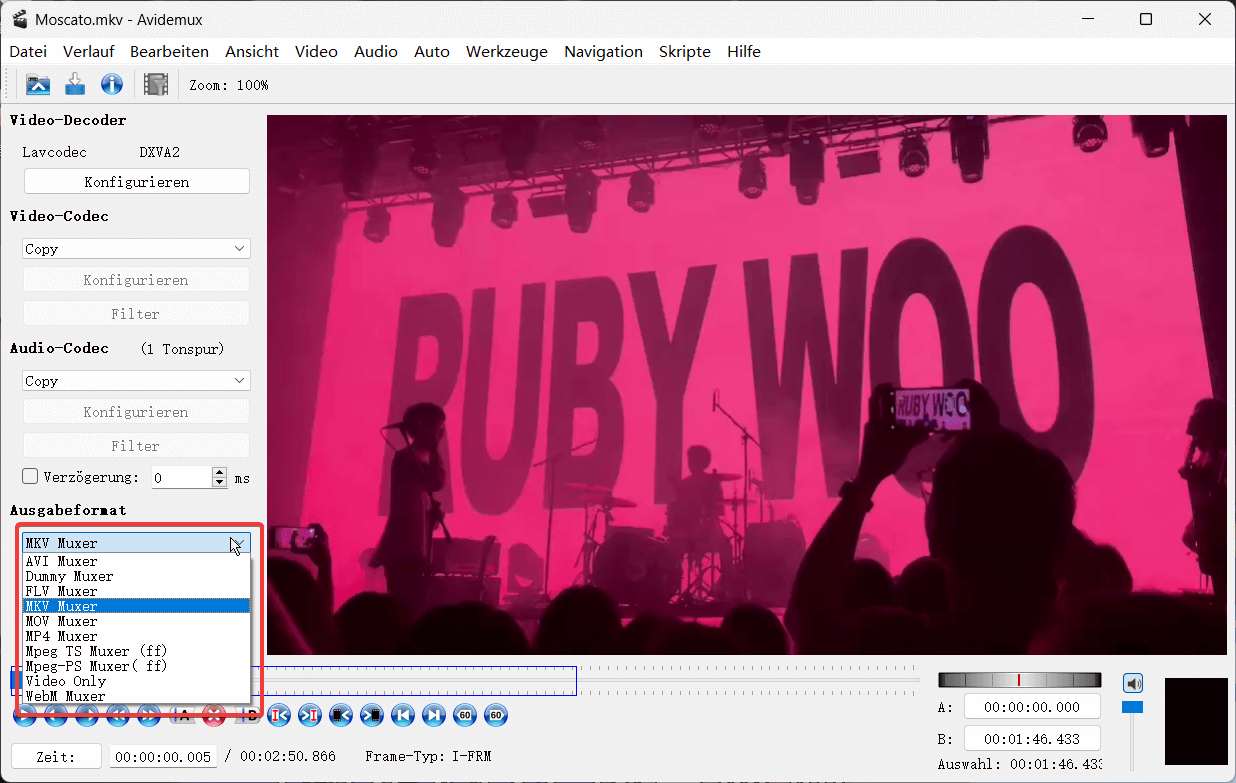Open the Audio-Codec Copy dropdown
Screen dimensions: 1236x783
(136, 380)
